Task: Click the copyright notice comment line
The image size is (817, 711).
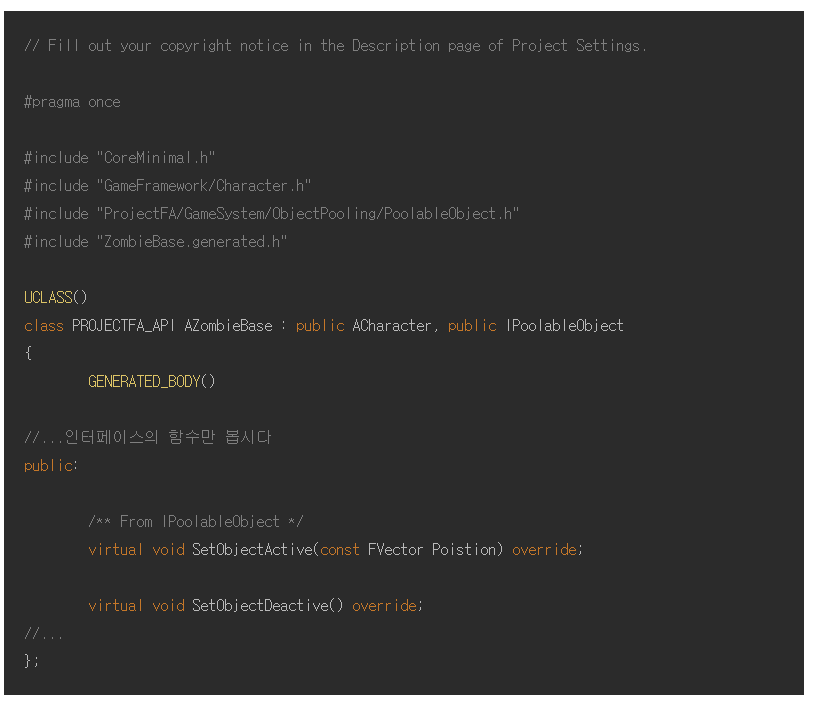Action: (x=335, y=46)
